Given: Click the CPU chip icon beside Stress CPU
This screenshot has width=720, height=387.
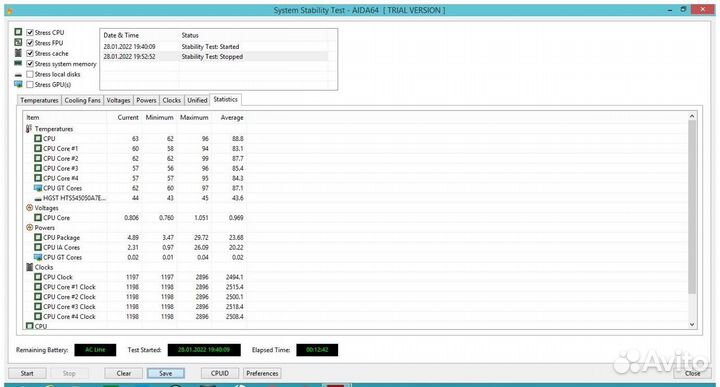Looking at the screenshot, I should click(18, 32).
